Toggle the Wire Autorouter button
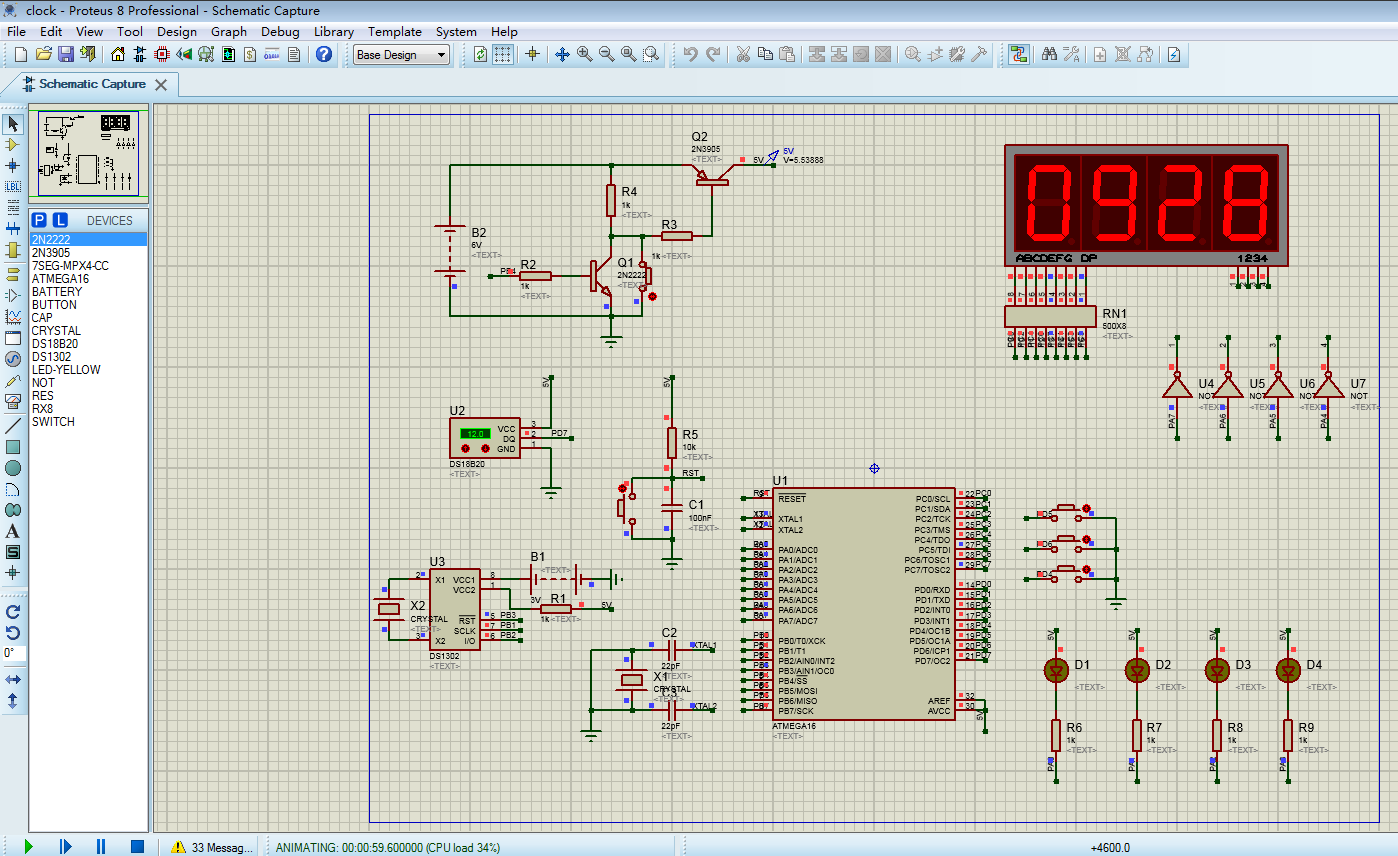This screenshot has height=856, width=1398. click(1018, 54)
